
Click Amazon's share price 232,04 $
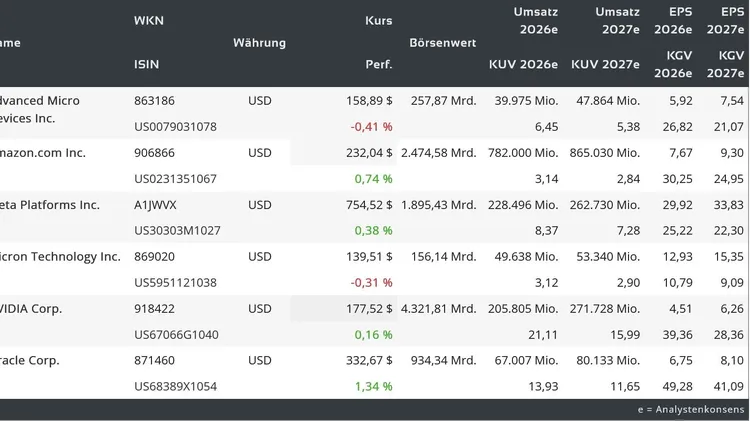tap(368, 153)
